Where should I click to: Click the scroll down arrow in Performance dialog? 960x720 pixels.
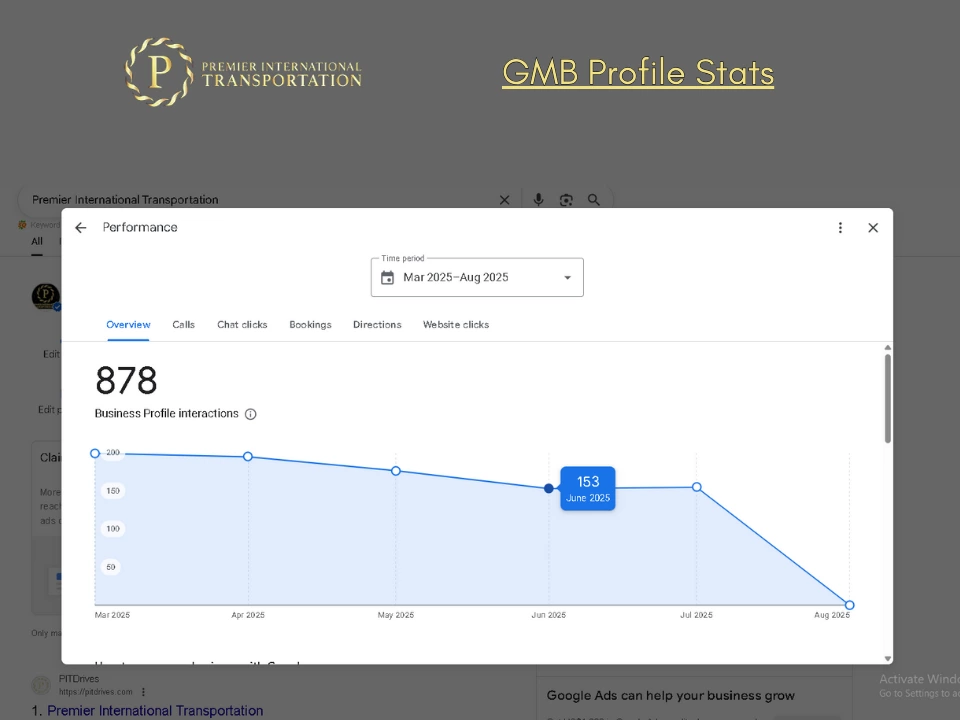(888, 659)
